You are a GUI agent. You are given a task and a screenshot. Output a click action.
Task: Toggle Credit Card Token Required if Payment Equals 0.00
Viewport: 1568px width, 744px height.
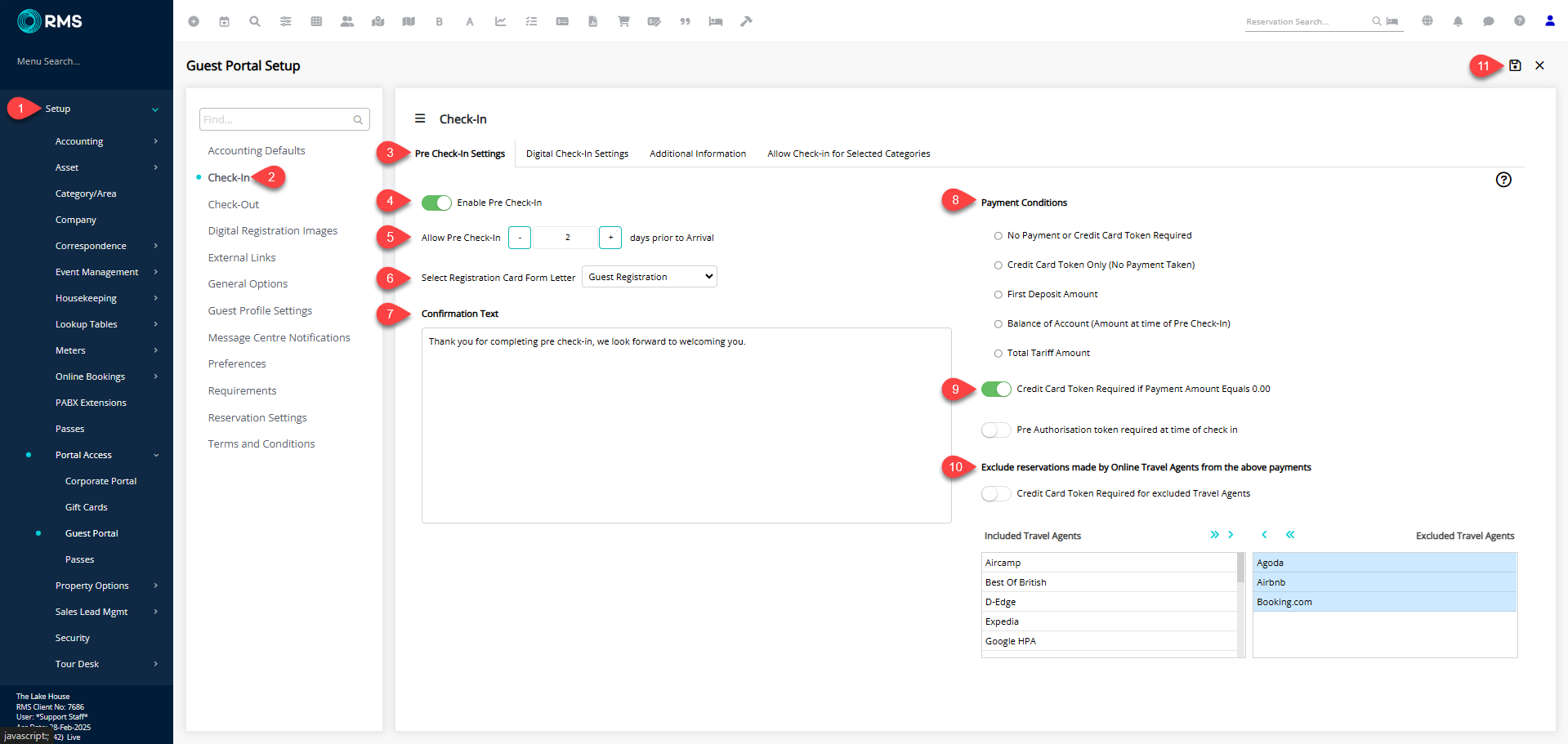996,389
